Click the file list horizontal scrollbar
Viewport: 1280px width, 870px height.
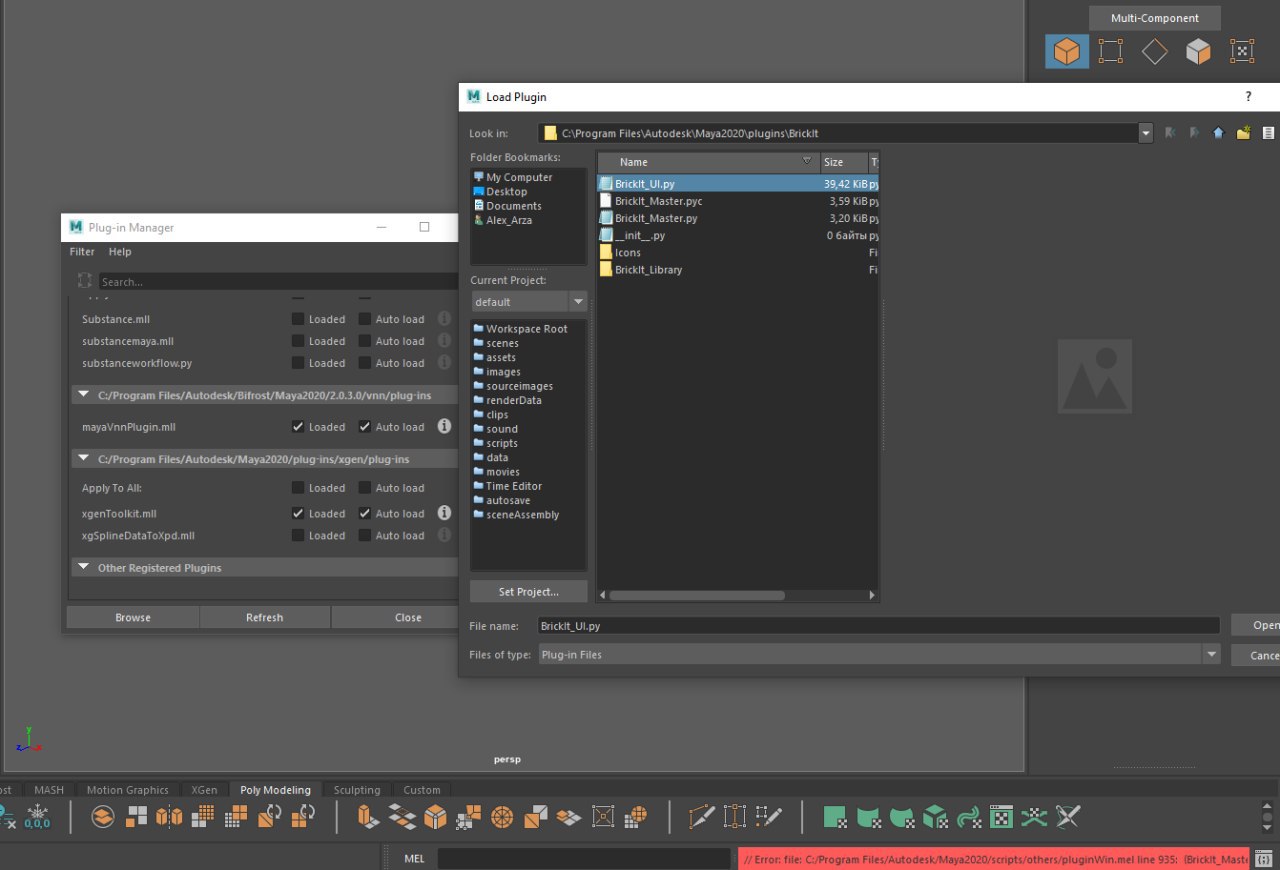click(697, 594)
